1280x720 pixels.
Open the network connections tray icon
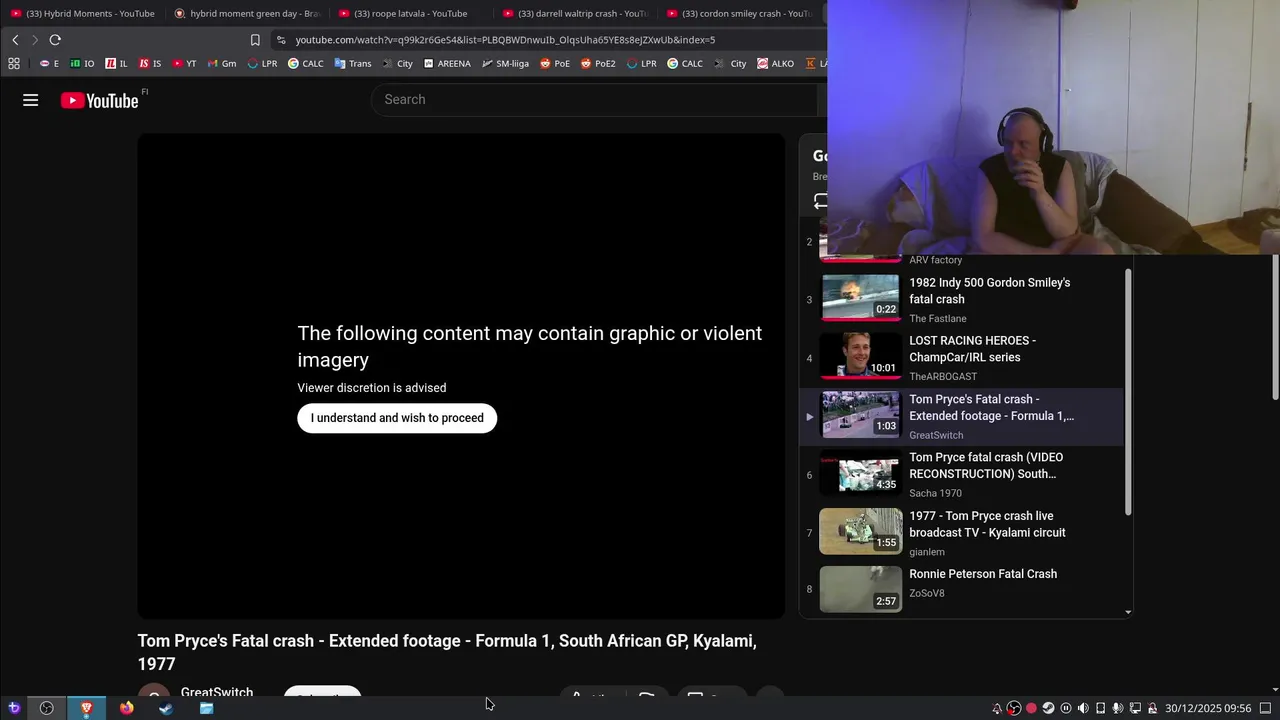pyautogui.click(x=1135, y=708)
